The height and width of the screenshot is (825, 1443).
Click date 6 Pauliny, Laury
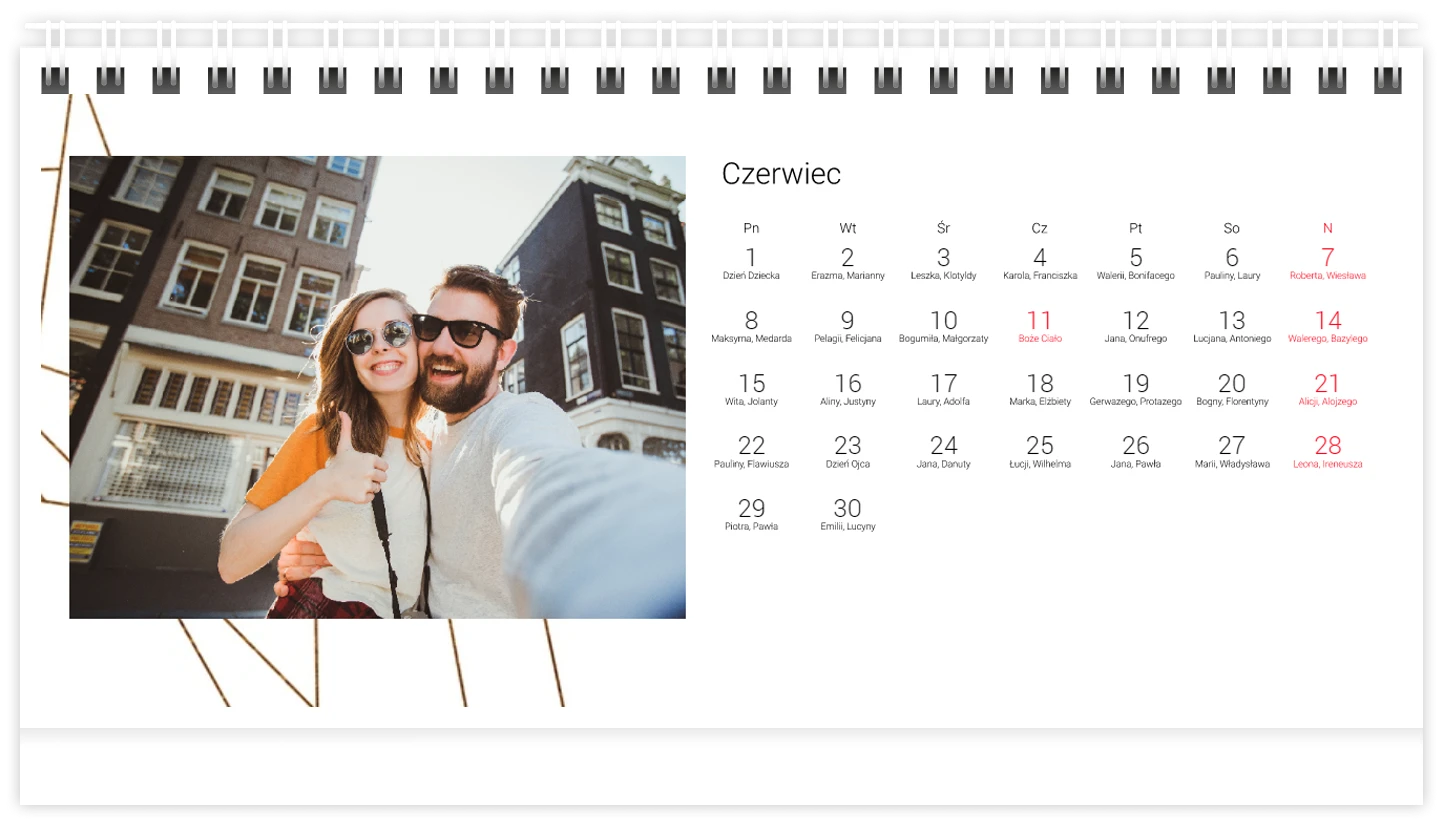point(1231,262)
